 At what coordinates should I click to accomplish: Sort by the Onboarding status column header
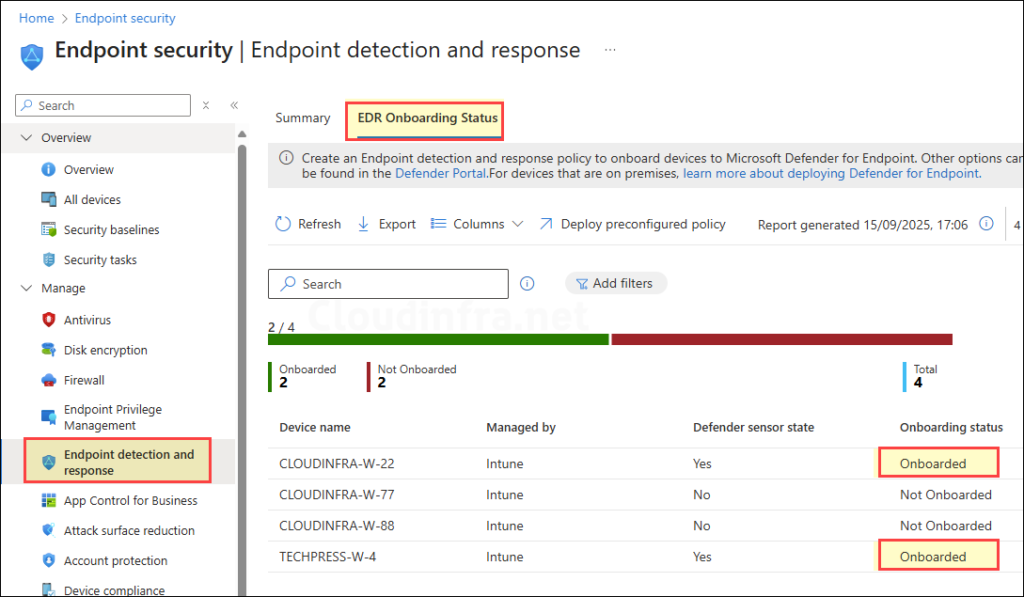pos(951,427)
